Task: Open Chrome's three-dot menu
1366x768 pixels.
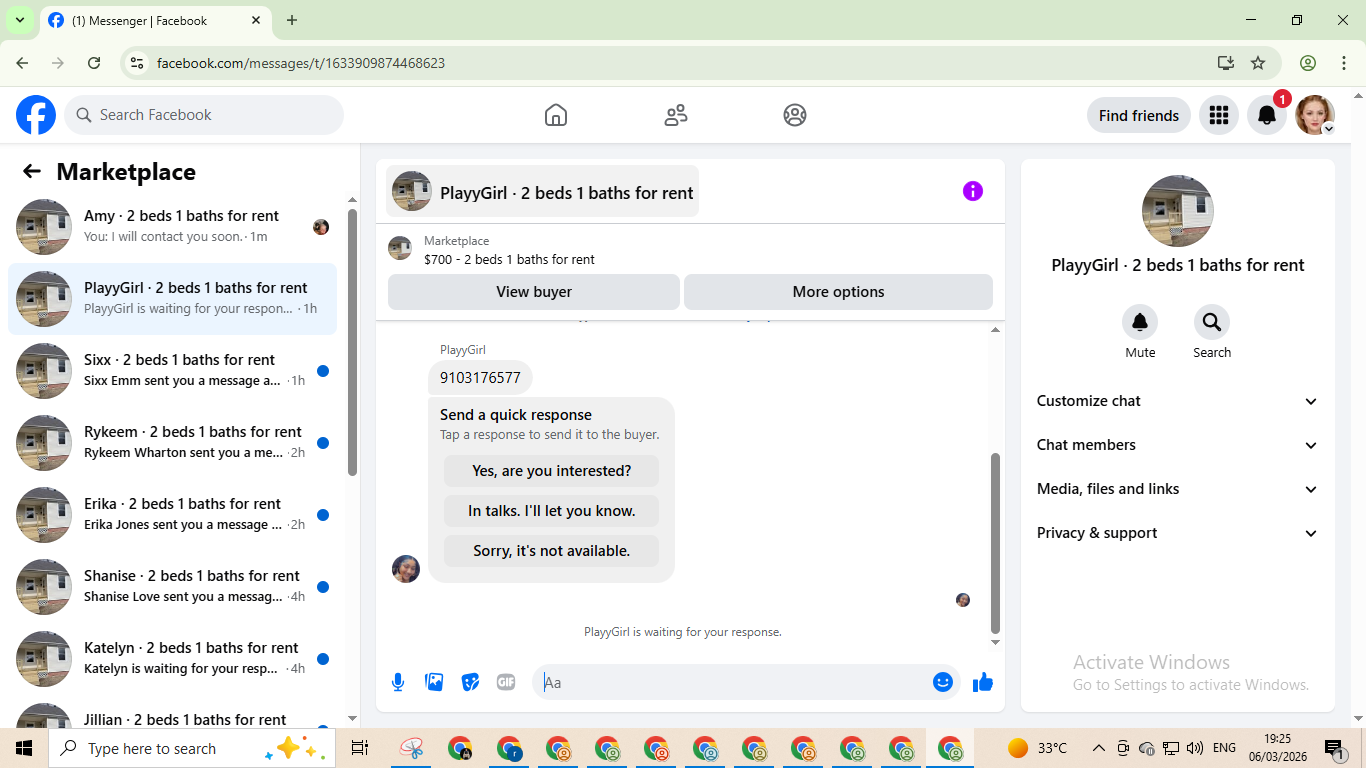Action: point(1343,63)
